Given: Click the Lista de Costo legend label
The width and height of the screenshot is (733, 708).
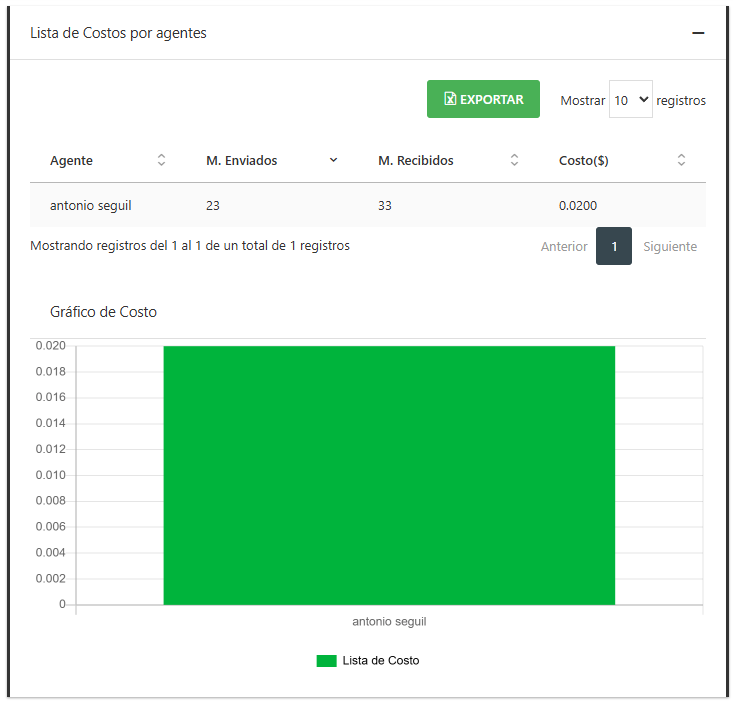Looking at the screenshot, I should (x=381, y=661).
